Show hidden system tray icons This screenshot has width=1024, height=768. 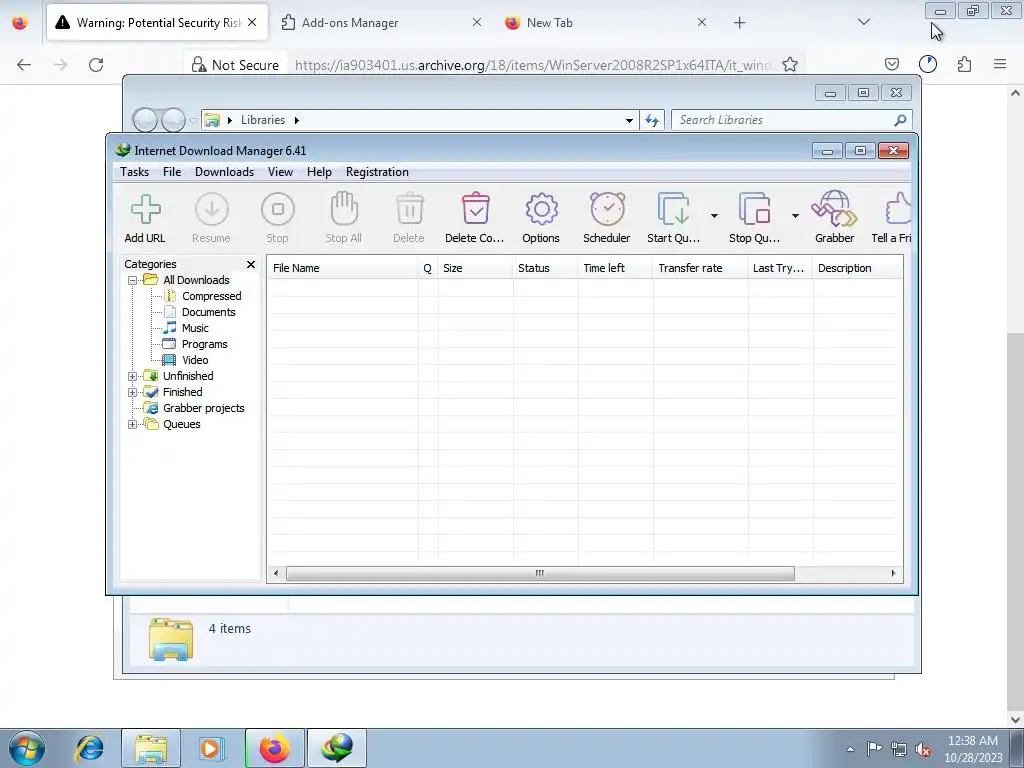click(x=850, y=749)
